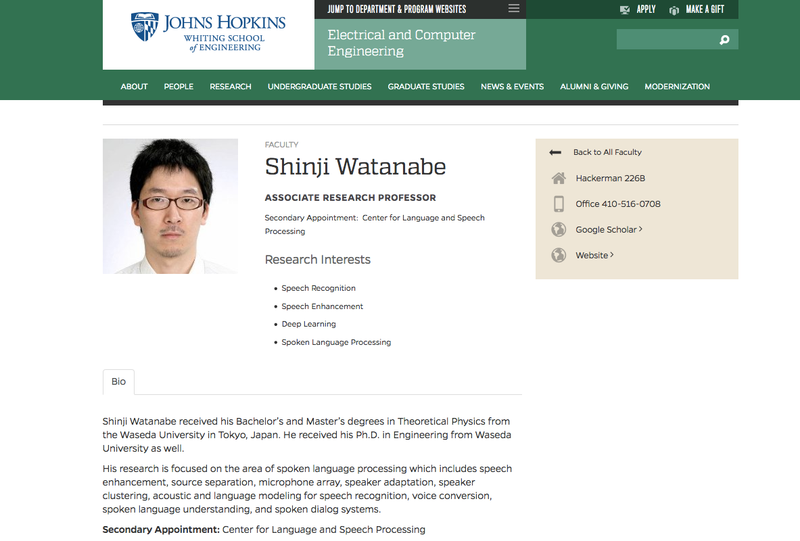The height and width of the screenshot is (541, 800).
Task: Go to Electrical and Computer Engineering home
Action: pos(402,43)
